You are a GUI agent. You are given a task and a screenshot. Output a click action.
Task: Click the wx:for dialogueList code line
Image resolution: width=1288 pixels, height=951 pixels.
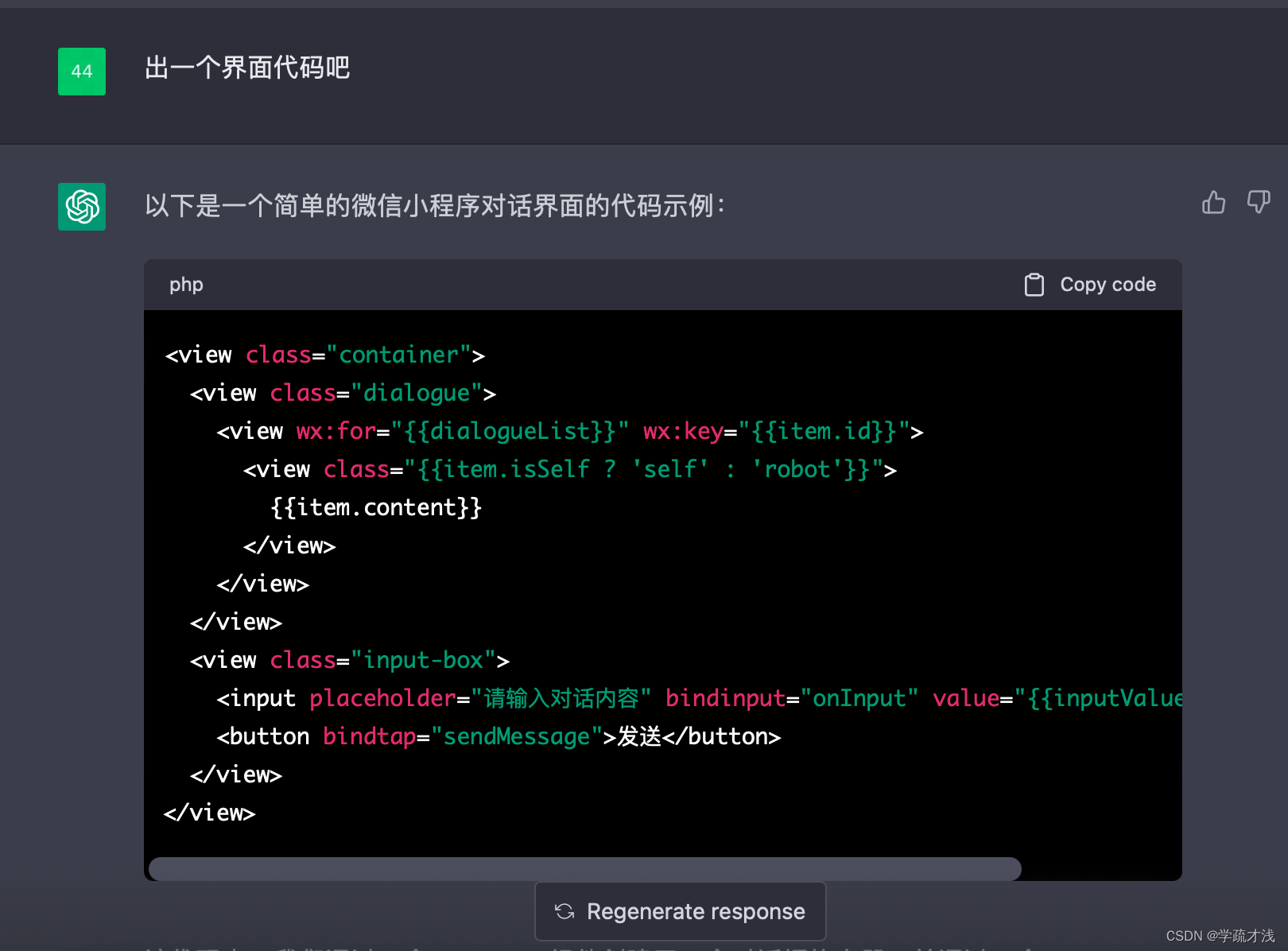(569, 431)
